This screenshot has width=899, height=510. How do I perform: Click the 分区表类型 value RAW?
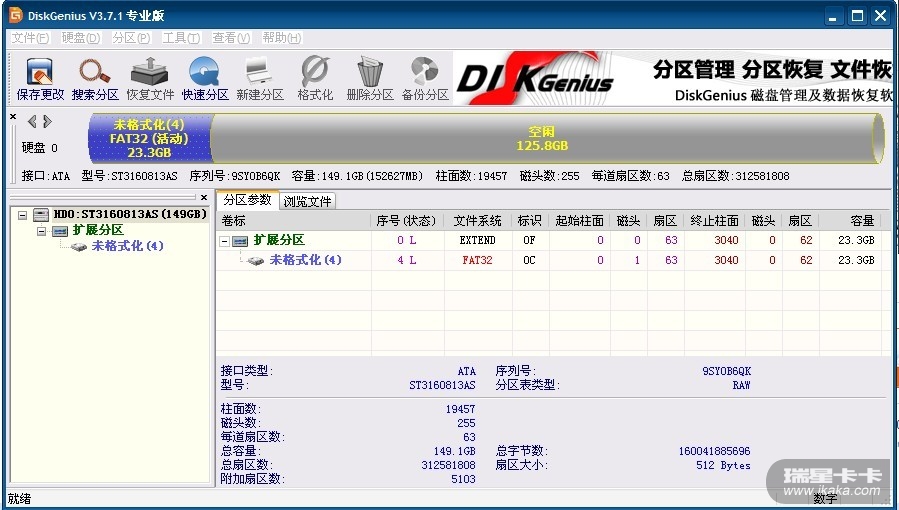(741, 385)
